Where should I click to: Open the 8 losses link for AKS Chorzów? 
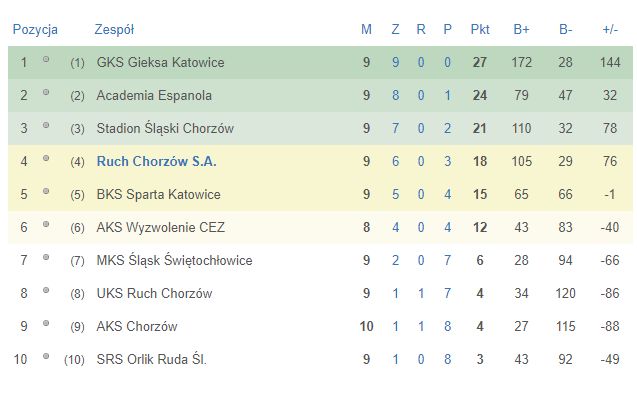tap(447, 326)
